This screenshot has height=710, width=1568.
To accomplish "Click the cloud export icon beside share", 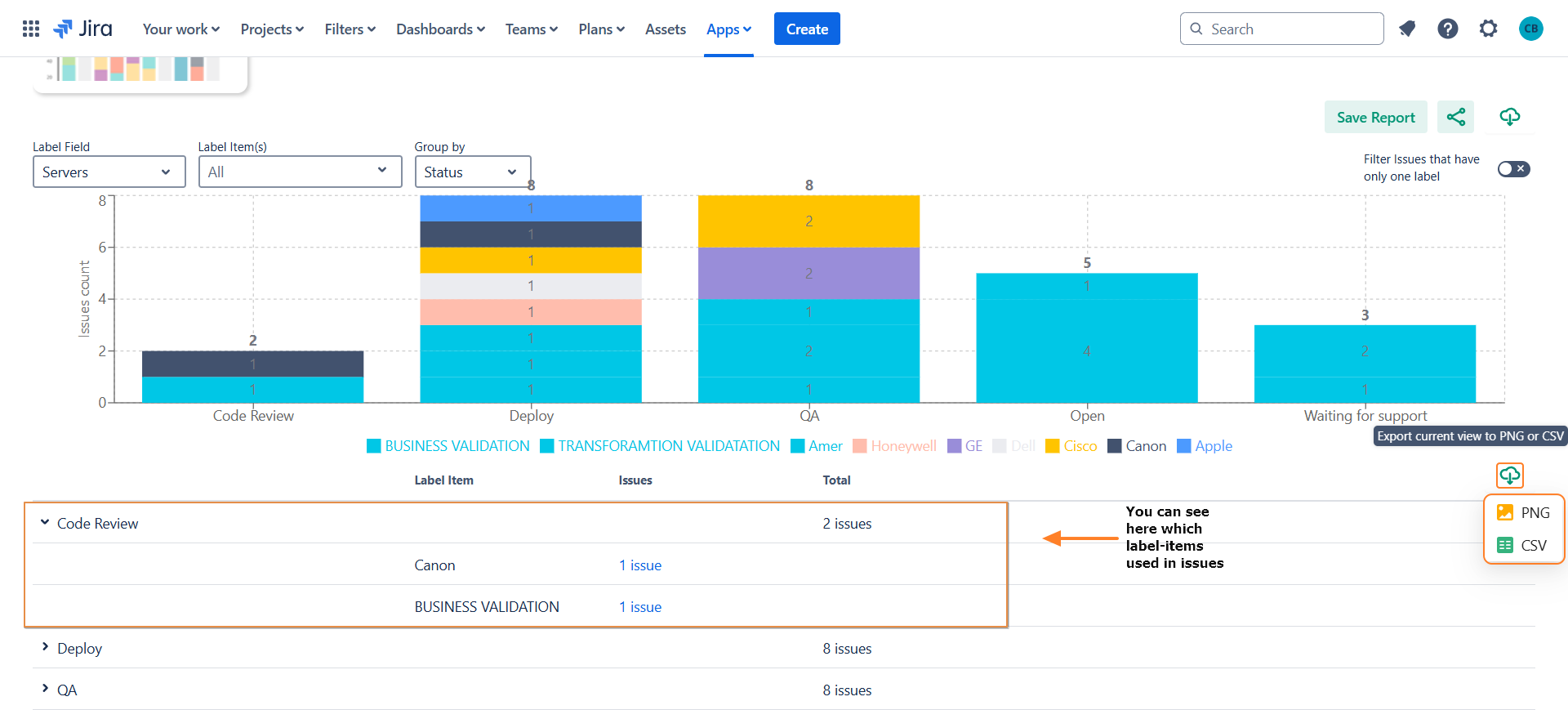I will [1509, 117].
